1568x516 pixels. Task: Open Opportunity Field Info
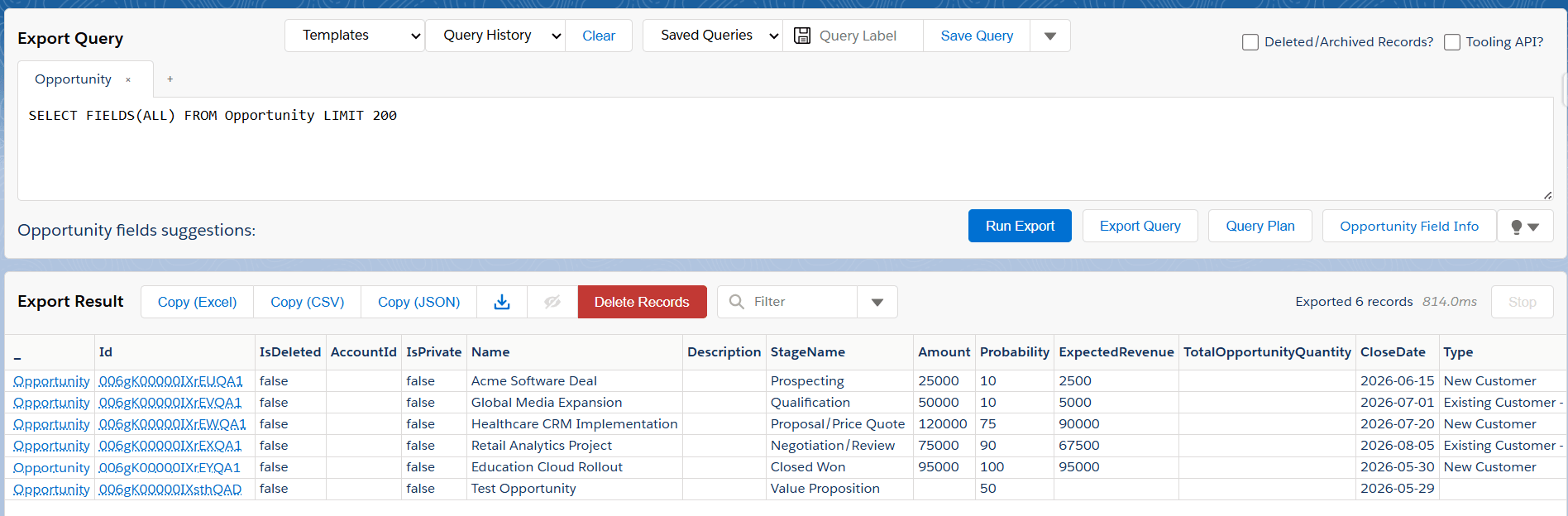tap(1409, 226)
